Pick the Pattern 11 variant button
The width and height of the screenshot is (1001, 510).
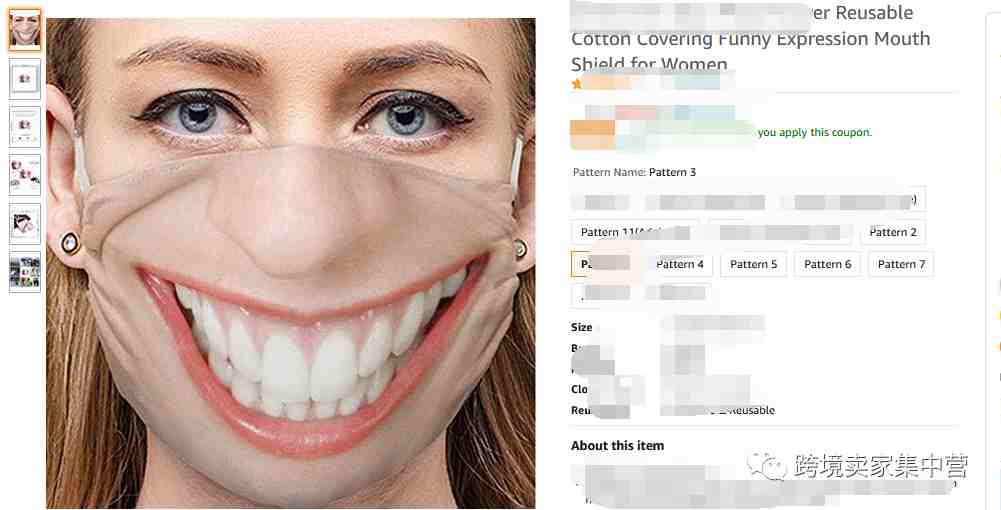635,232
